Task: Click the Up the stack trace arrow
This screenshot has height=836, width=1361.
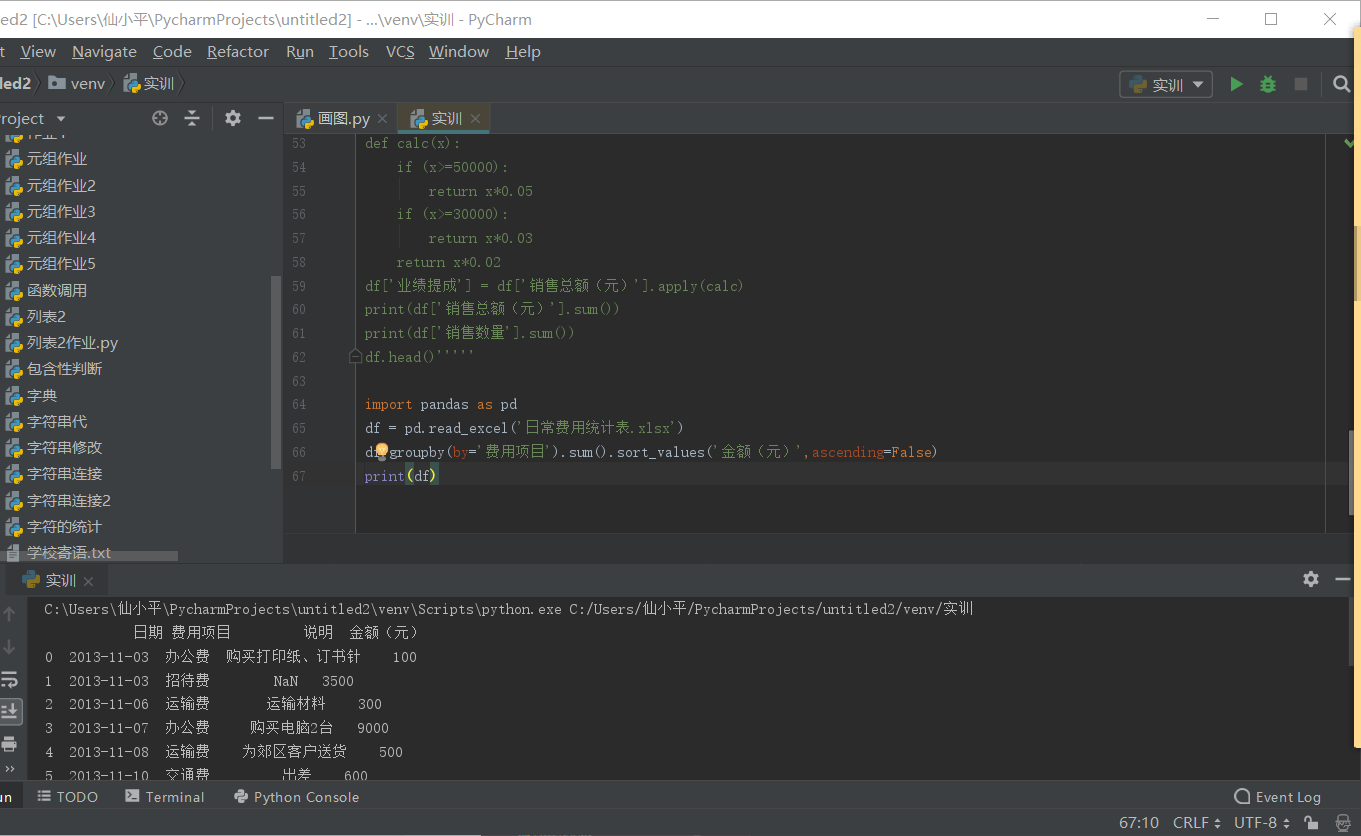Action: [10, 614]
